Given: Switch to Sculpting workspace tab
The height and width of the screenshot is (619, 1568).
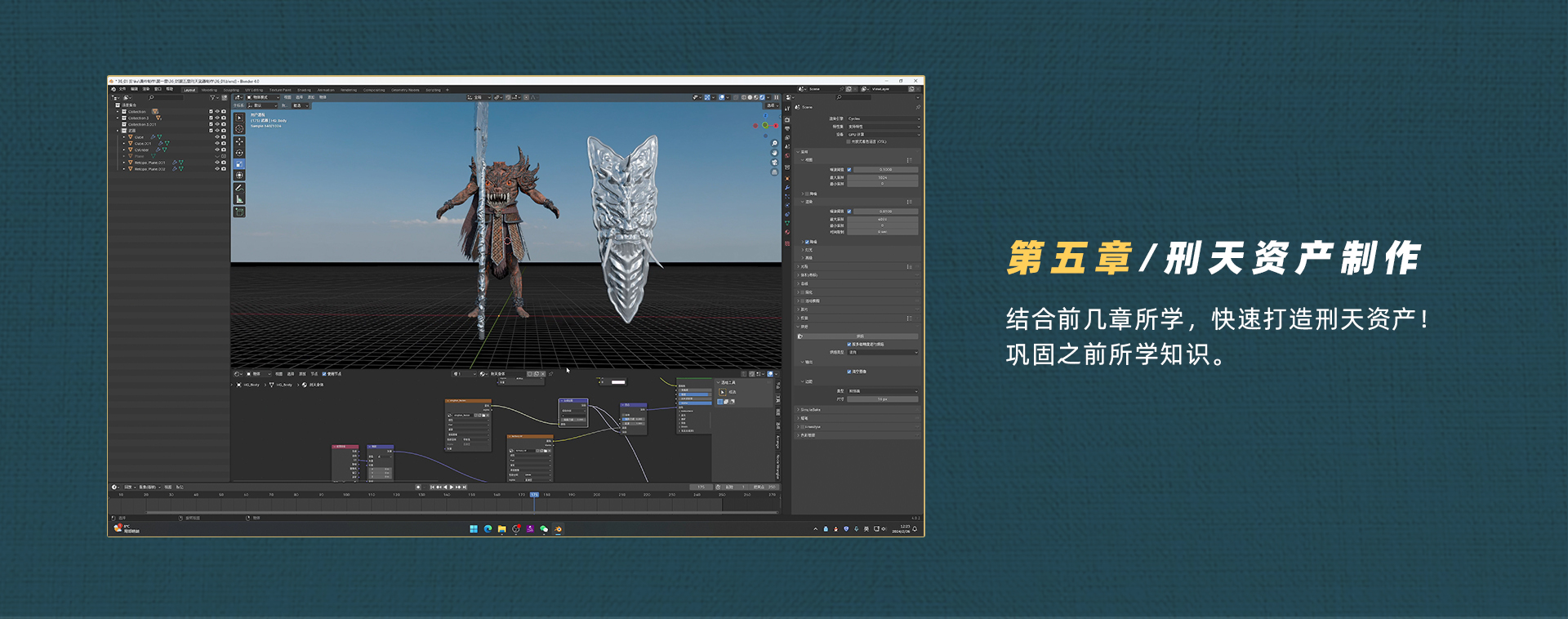Looking at the screenshot, I should click(231, 90).
